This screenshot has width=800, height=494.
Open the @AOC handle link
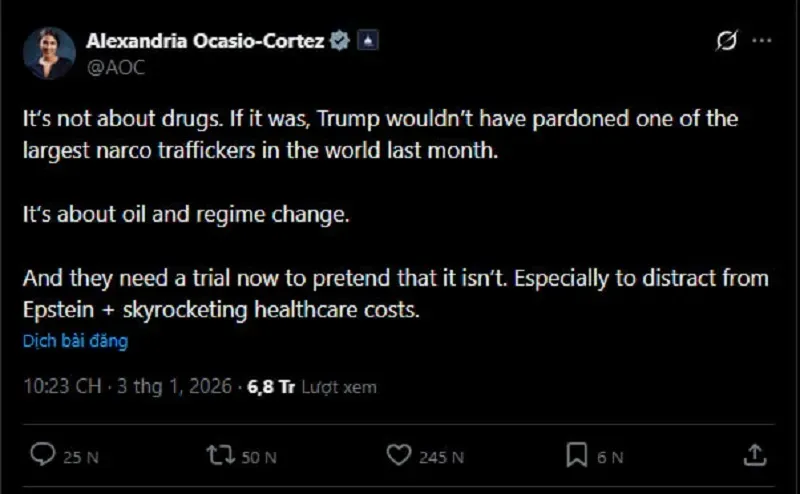(x=111, y=65)
